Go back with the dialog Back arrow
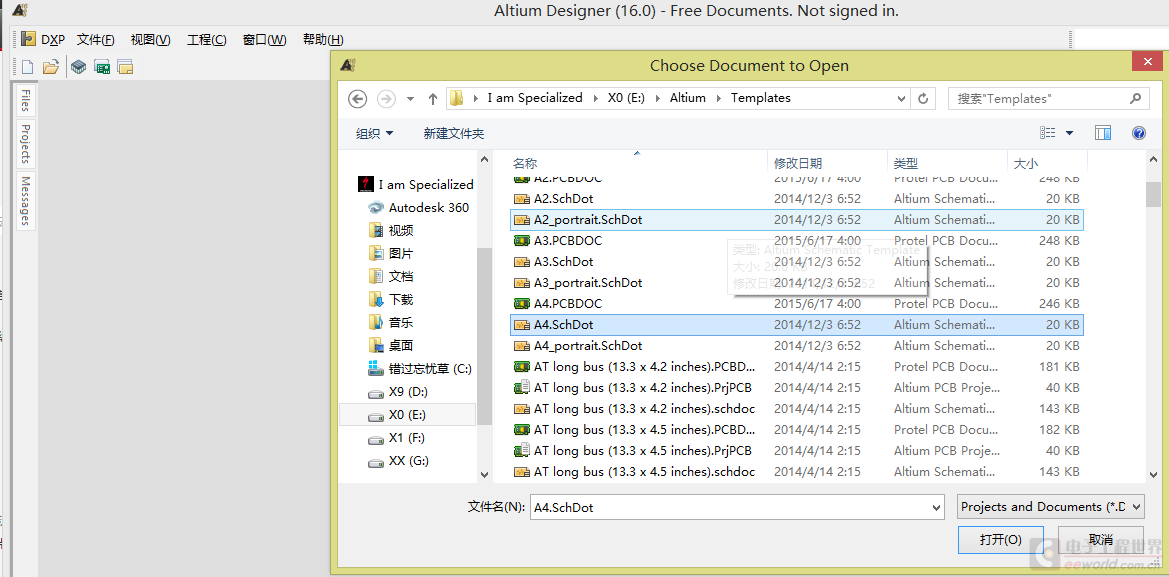 pyautogui.click(x=358, y=98)
